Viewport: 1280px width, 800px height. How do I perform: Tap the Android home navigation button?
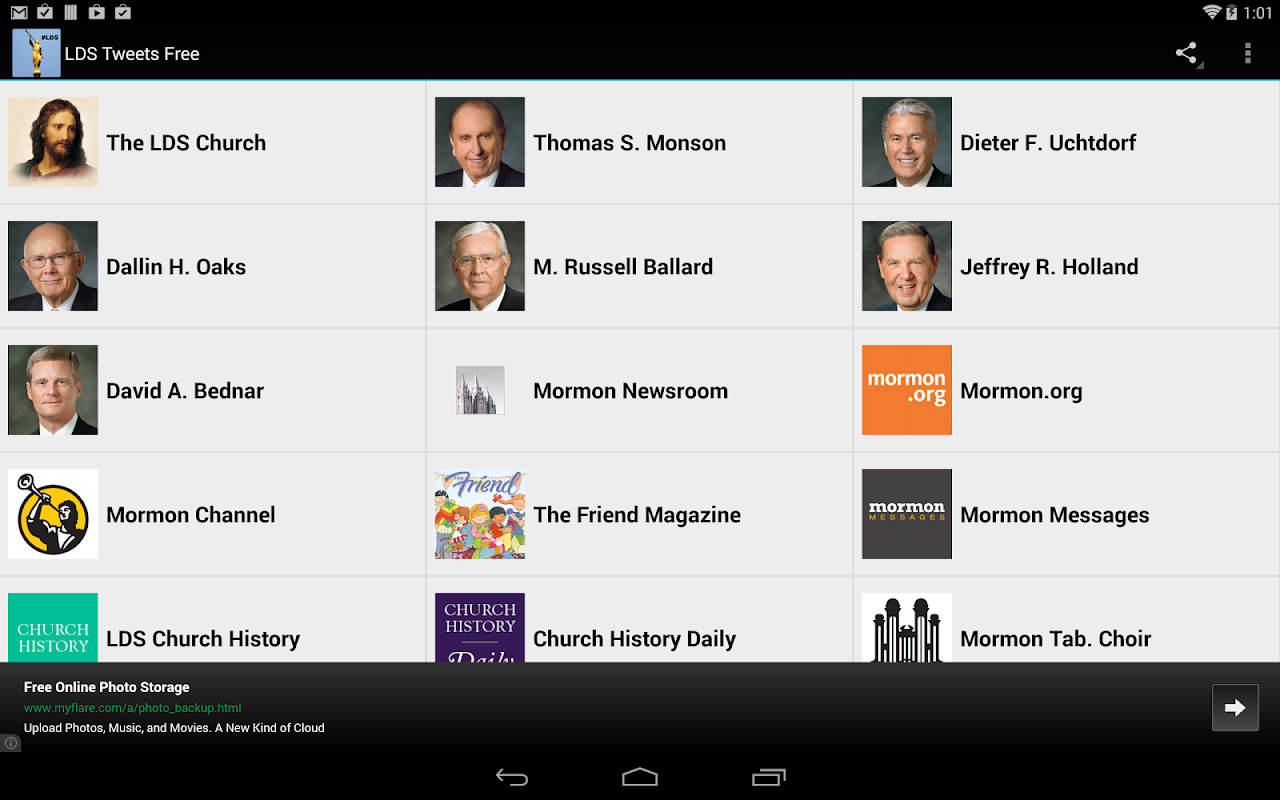coord(640,777)
